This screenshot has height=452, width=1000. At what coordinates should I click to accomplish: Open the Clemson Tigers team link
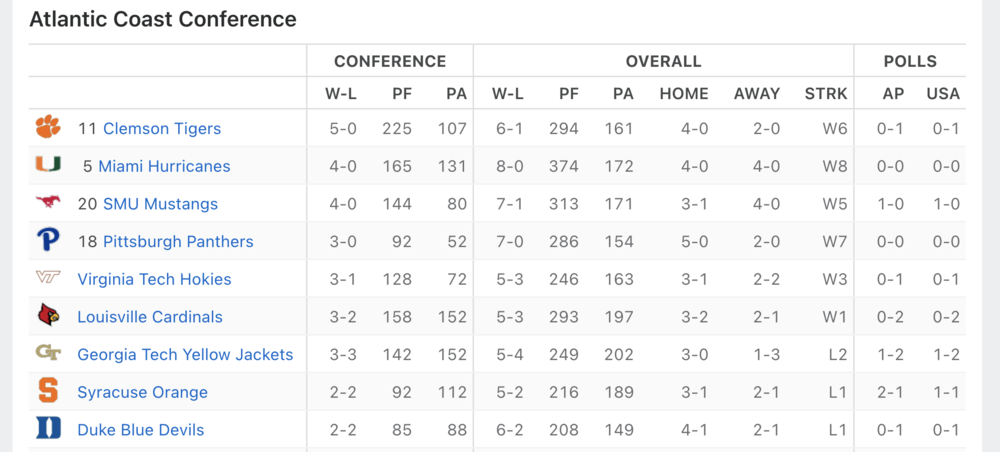tap(162, 129)
